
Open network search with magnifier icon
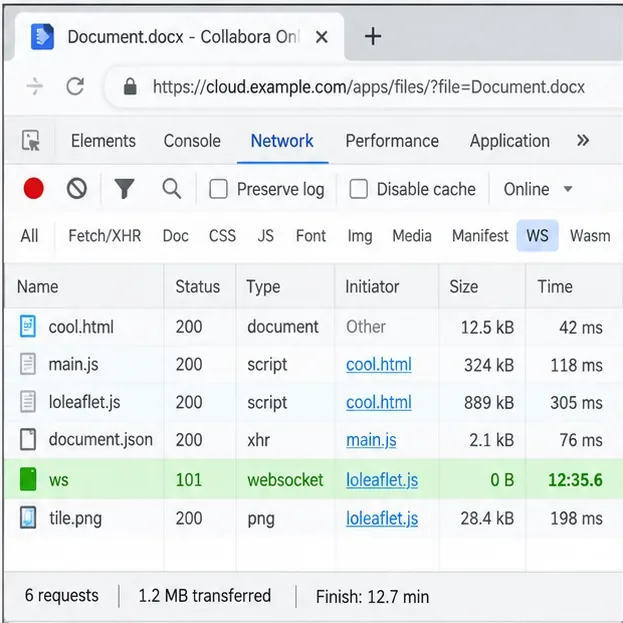[x=172, y=188]
